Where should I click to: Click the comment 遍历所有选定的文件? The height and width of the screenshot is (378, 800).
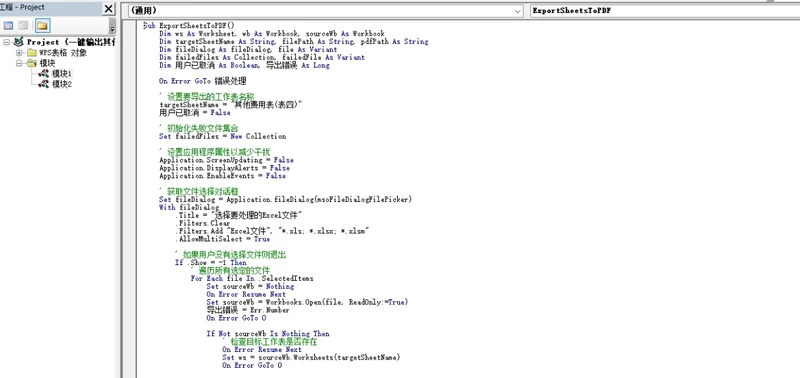pos(230,270)
